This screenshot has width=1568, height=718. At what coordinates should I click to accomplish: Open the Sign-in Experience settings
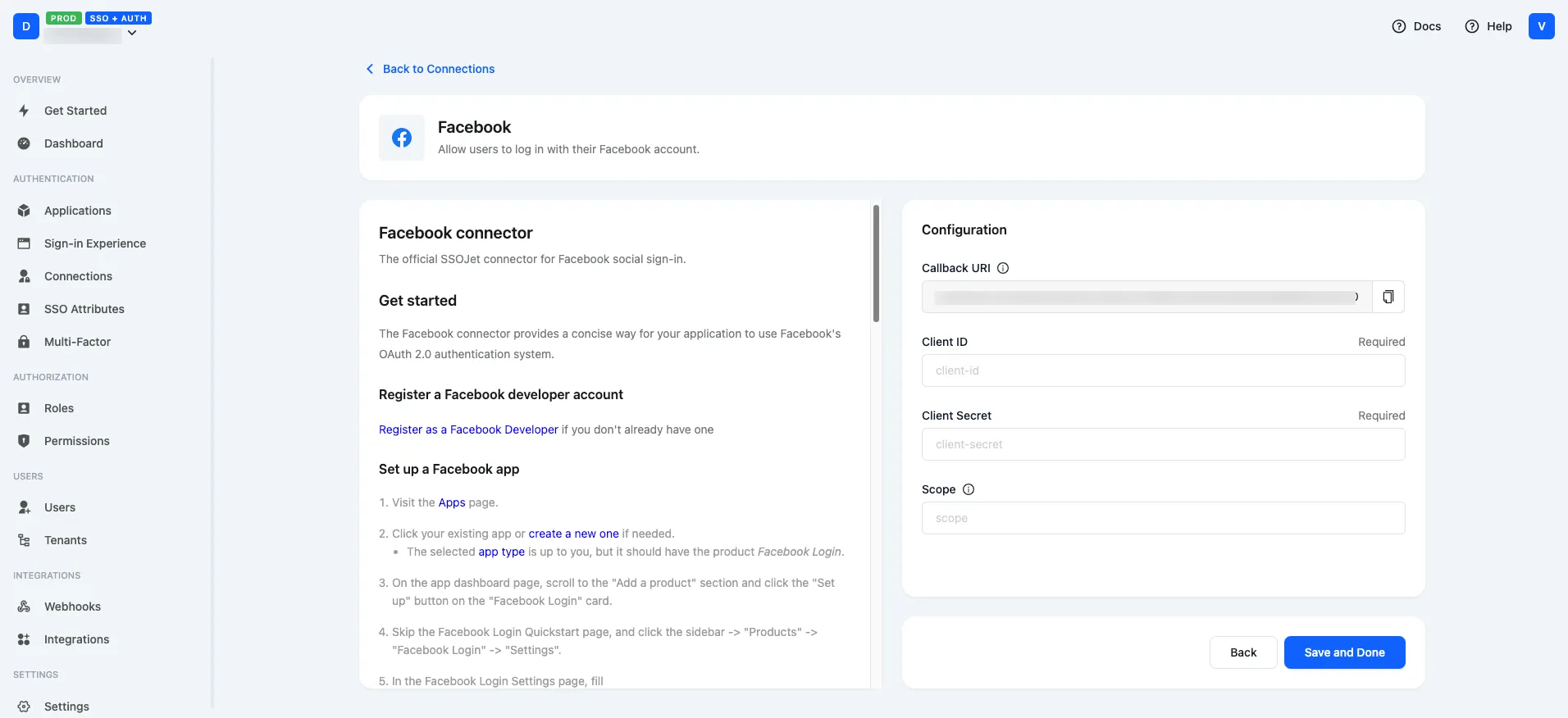click(94, 243)
